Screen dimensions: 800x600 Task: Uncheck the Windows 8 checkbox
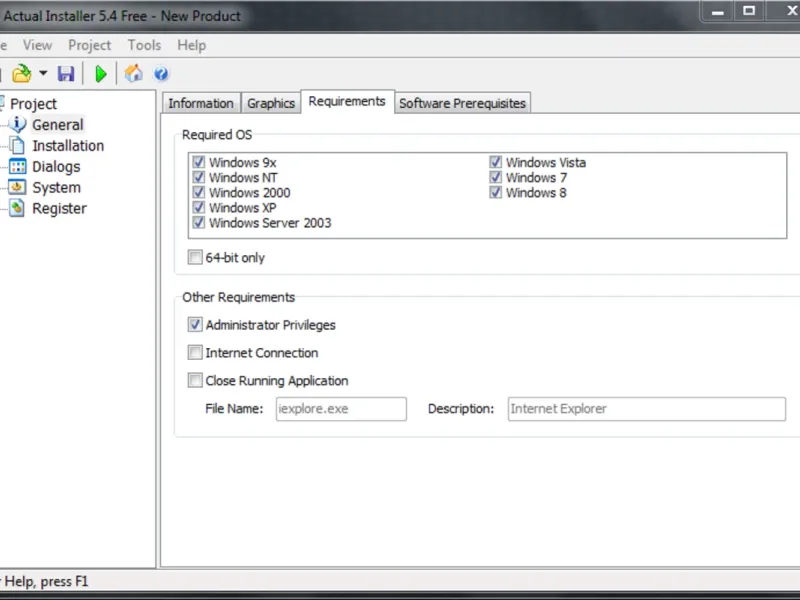click(x=495, y=192)
